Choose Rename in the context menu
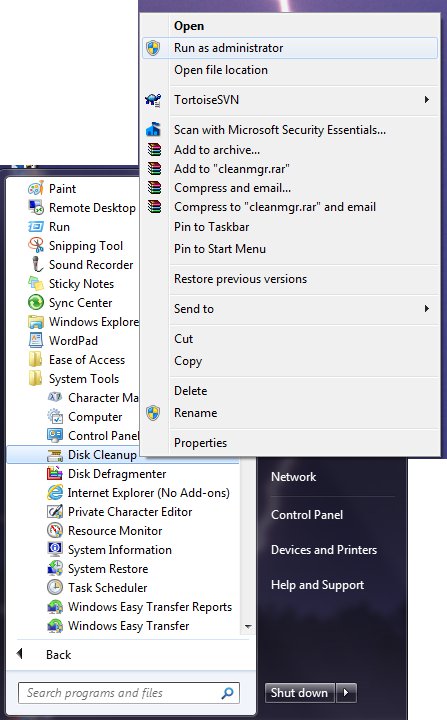The height and width of the screenshot is (720, 447). point(289,413)
